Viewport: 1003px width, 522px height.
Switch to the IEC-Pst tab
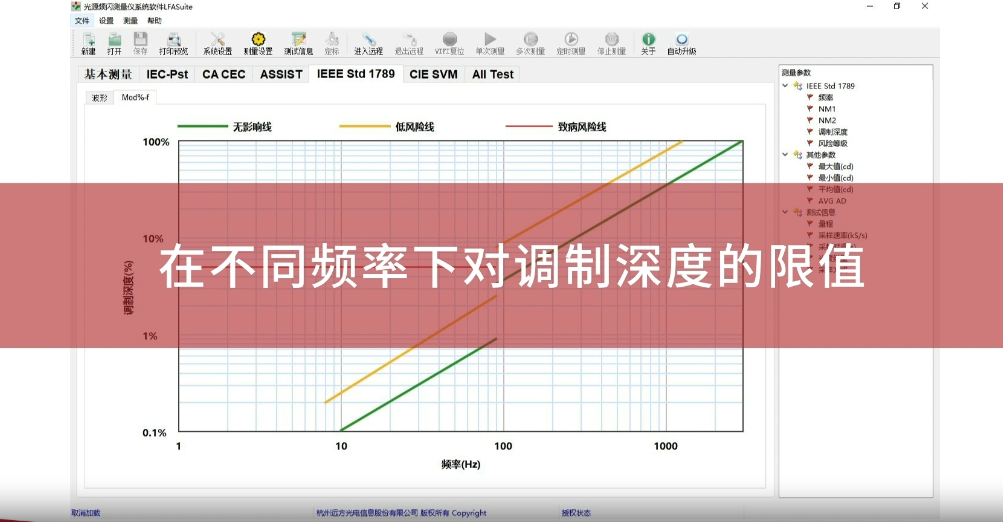tap(167, 74)
